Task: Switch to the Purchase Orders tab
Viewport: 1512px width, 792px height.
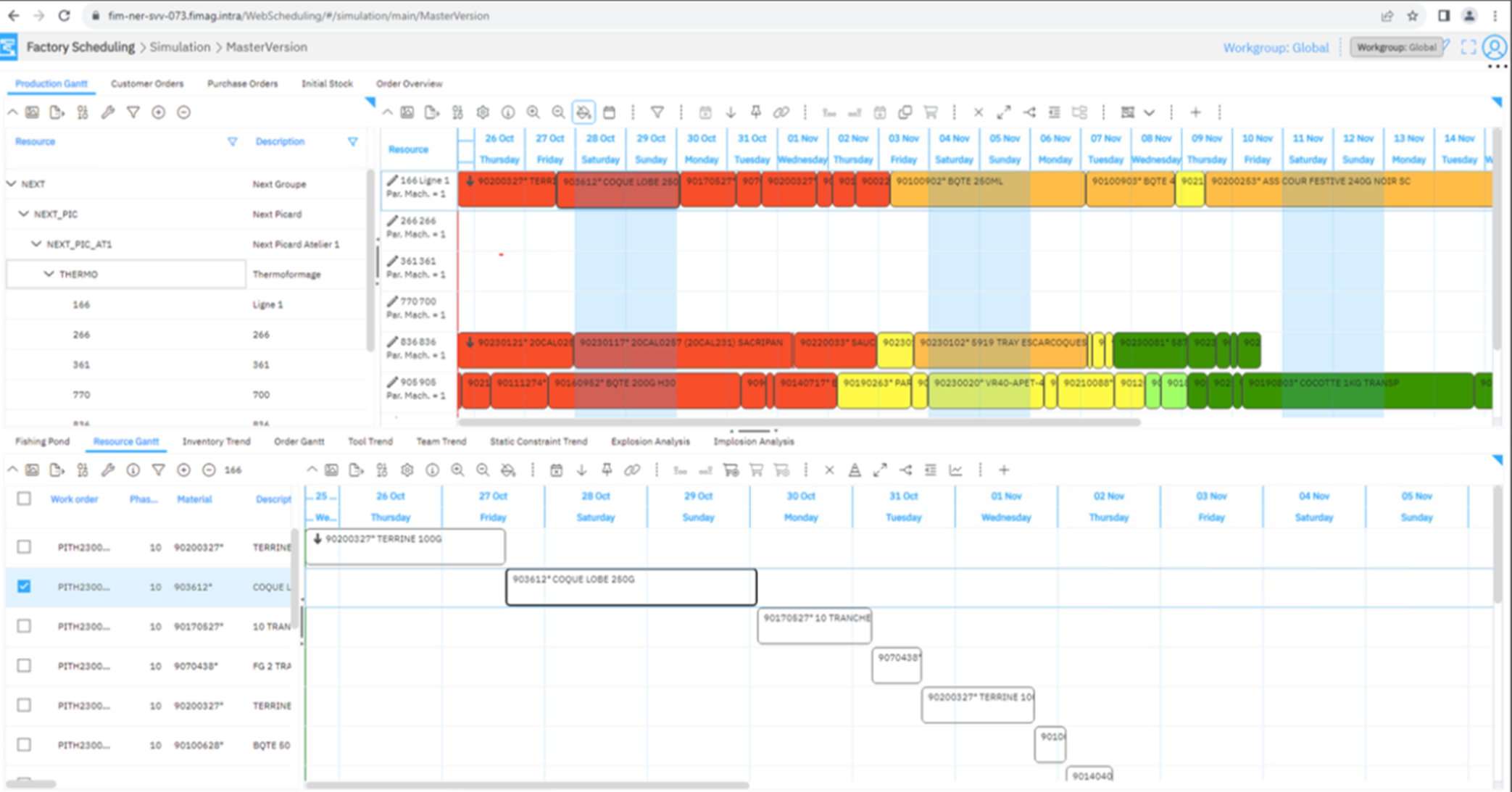Action: coord(242,83)
